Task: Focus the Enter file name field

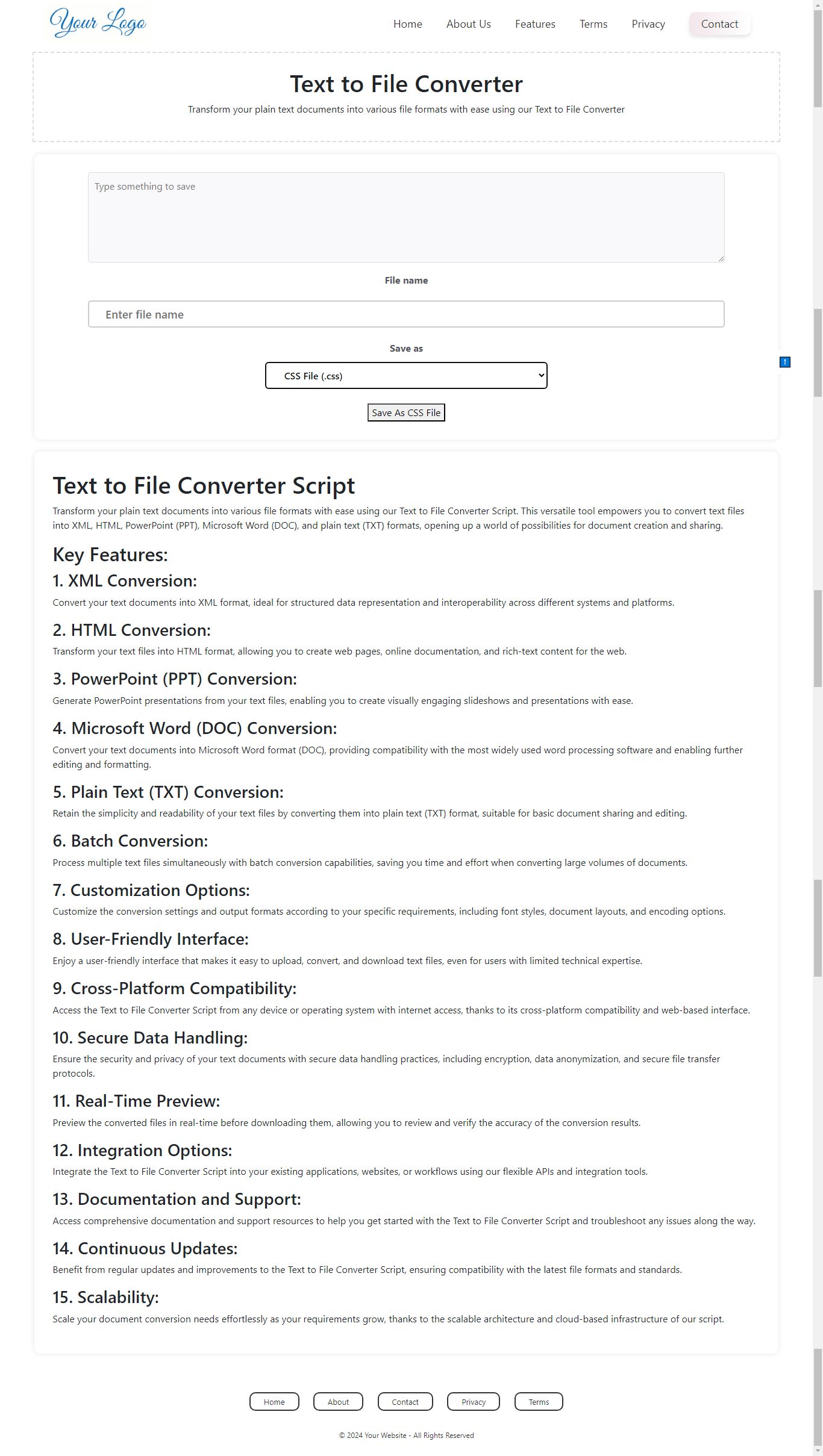Action: (405, 314)
